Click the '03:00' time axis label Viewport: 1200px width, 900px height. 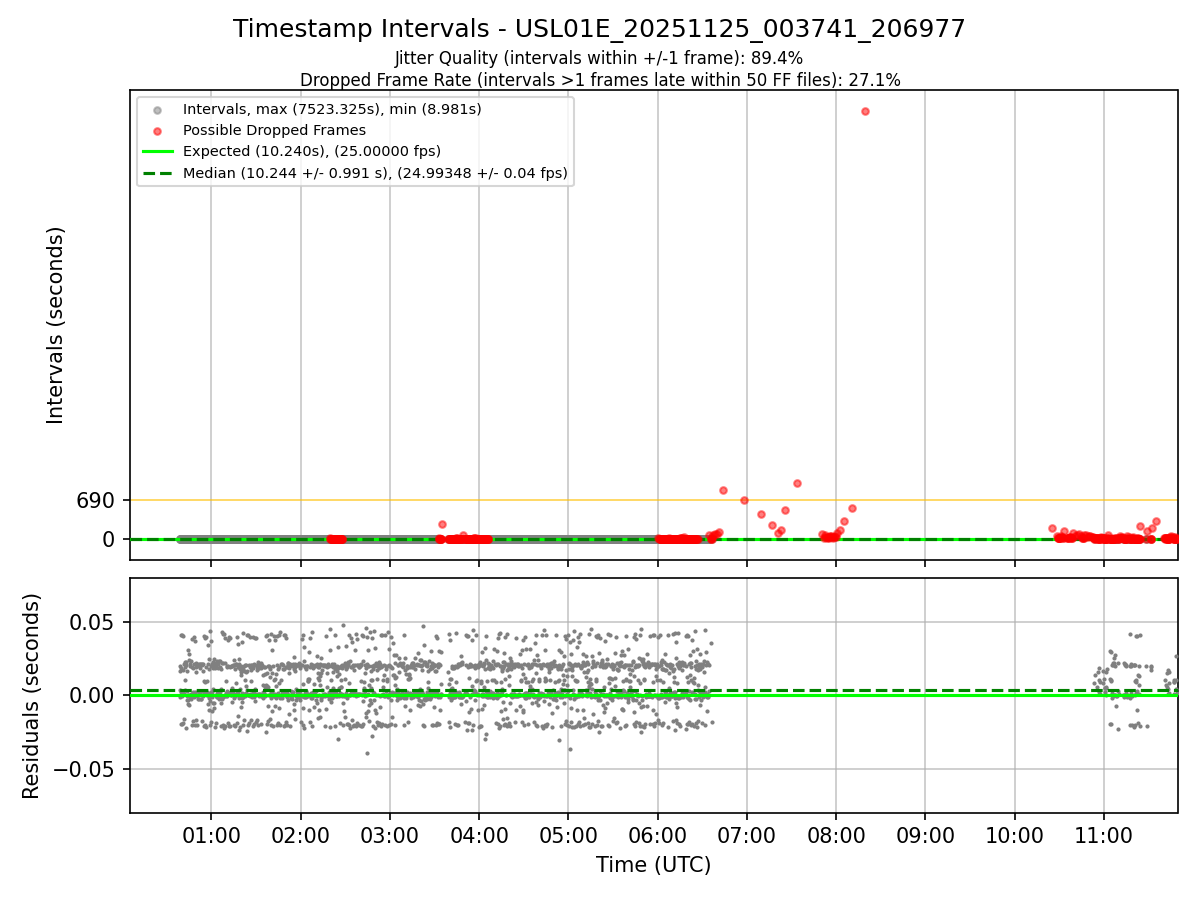click(389, 836)
